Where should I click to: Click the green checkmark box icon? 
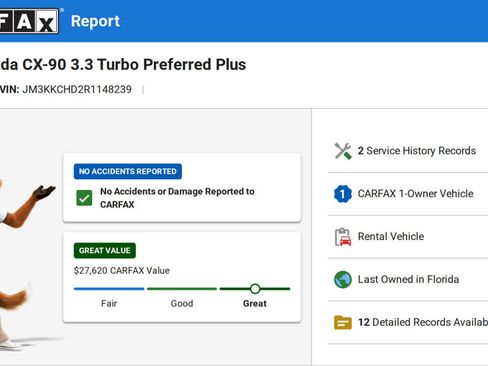(84, 198)
